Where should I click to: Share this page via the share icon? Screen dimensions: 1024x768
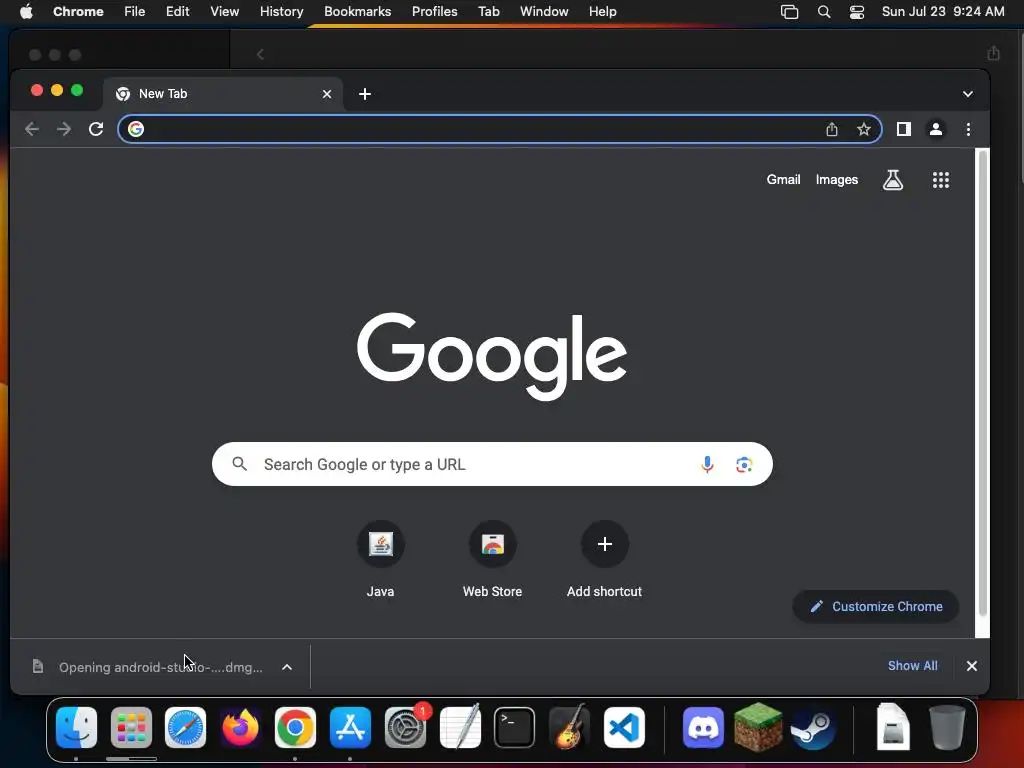coord(832,129)
